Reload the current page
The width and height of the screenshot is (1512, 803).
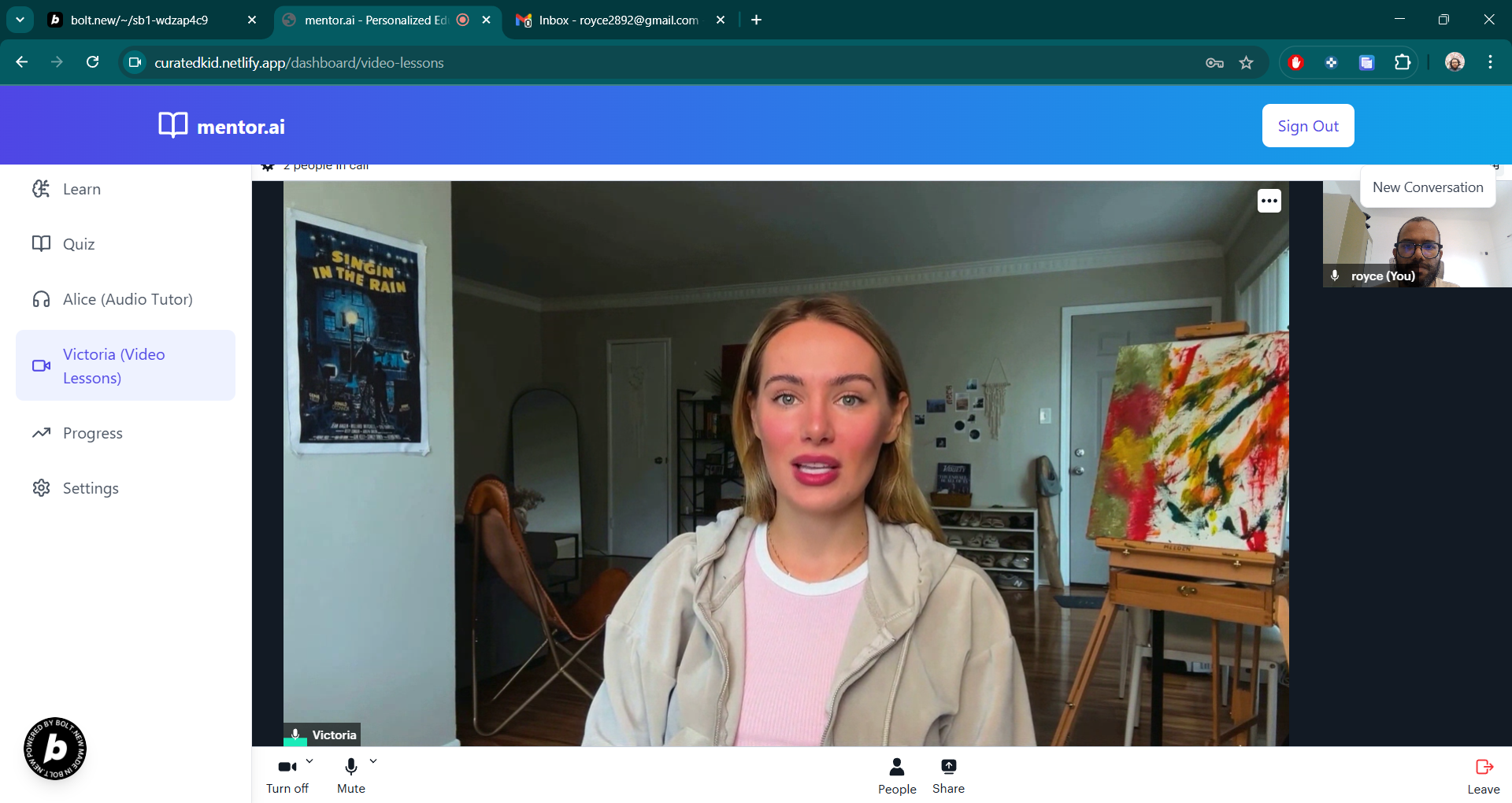(x=92, y=62)
